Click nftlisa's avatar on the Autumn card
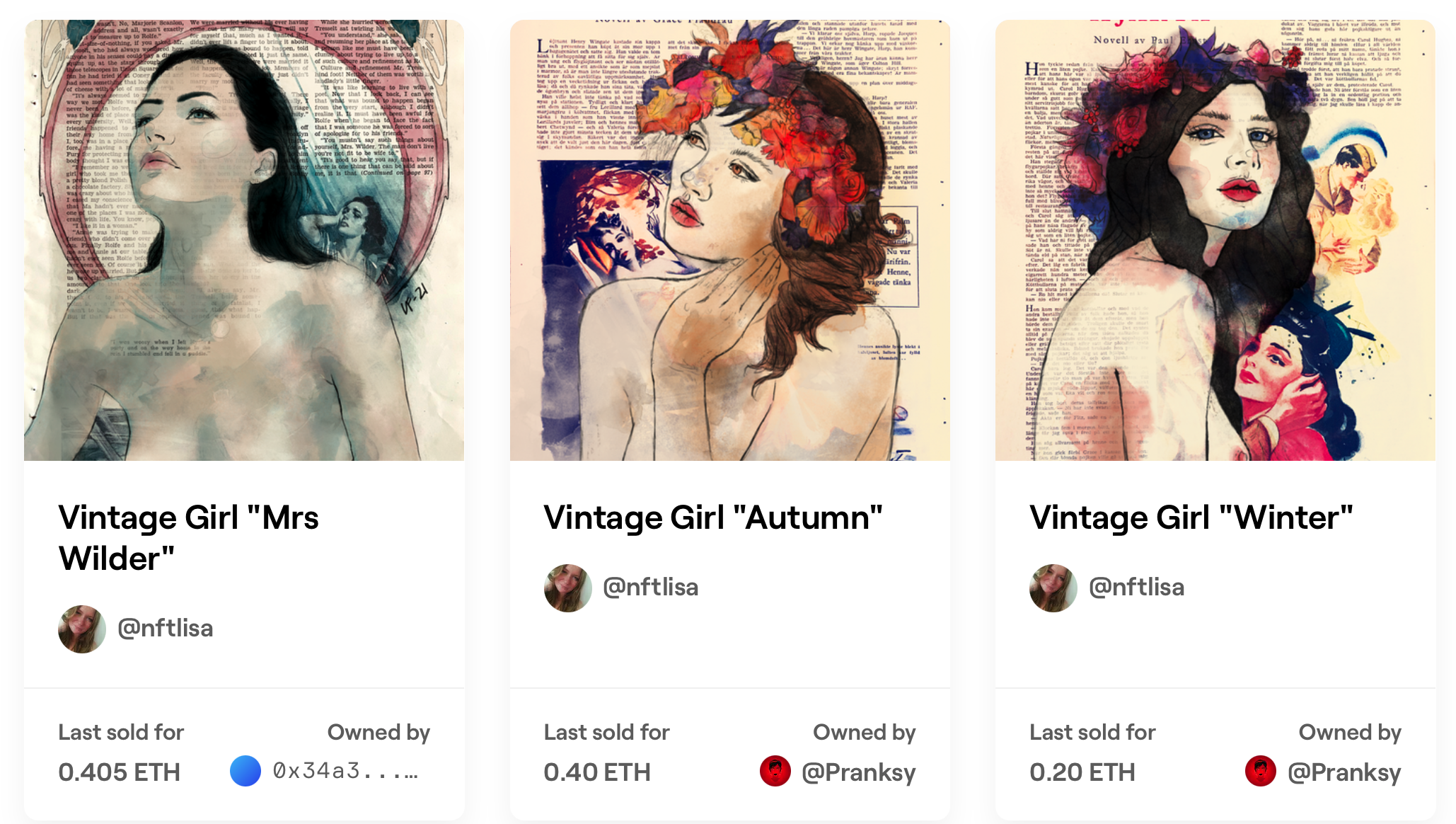The image size is (1456, 824). tap(567, 588)
